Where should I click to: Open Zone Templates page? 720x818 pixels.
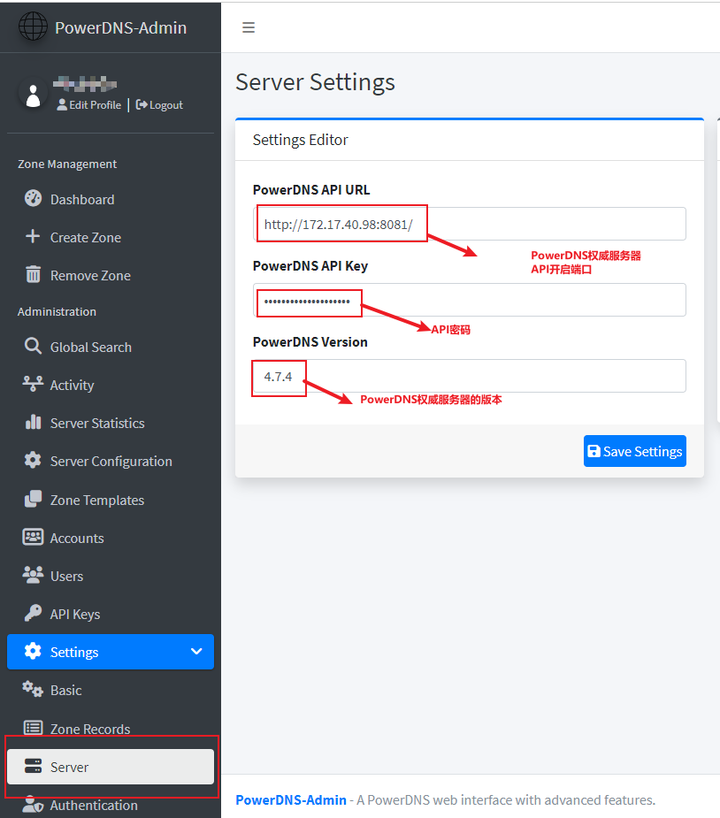coord(110,500)
